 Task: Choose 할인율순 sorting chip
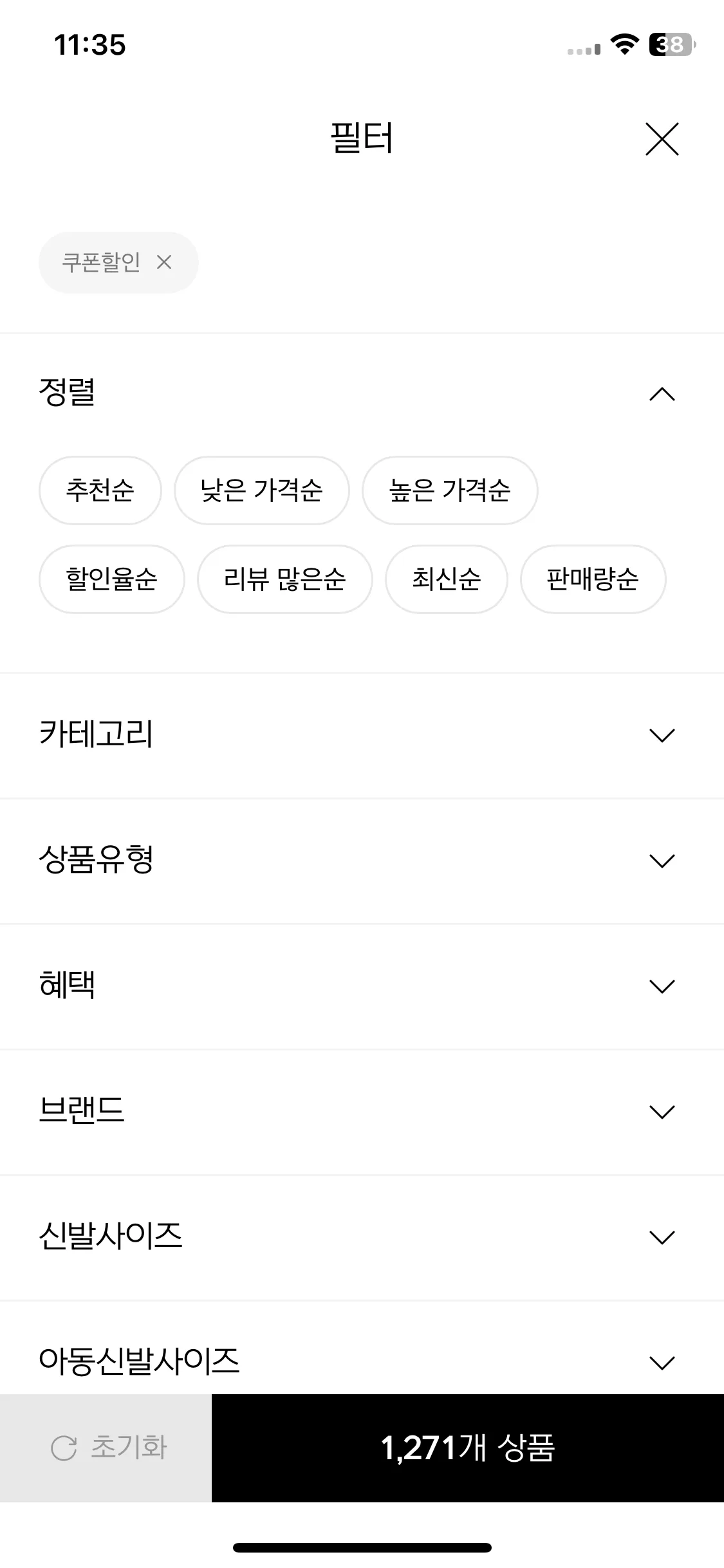[x=111, y=579]
